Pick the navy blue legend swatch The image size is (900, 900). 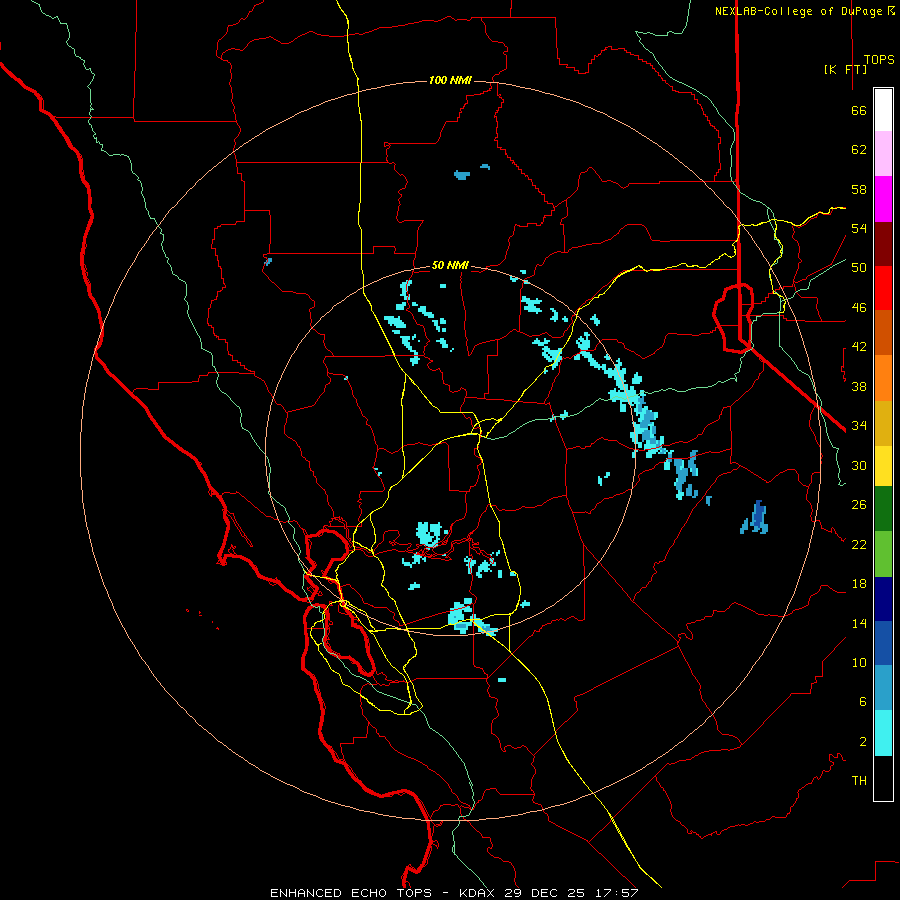point(883,599)
